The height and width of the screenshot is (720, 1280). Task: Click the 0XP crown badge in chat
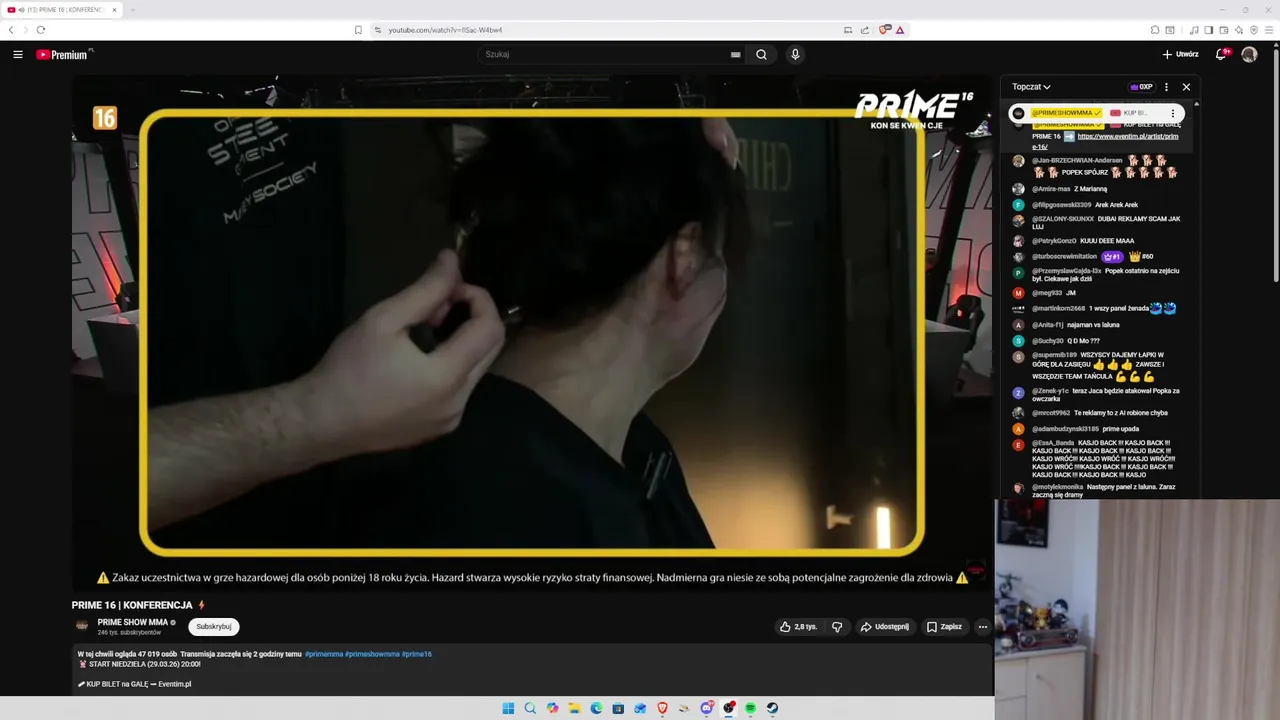tap(1141, 87)
